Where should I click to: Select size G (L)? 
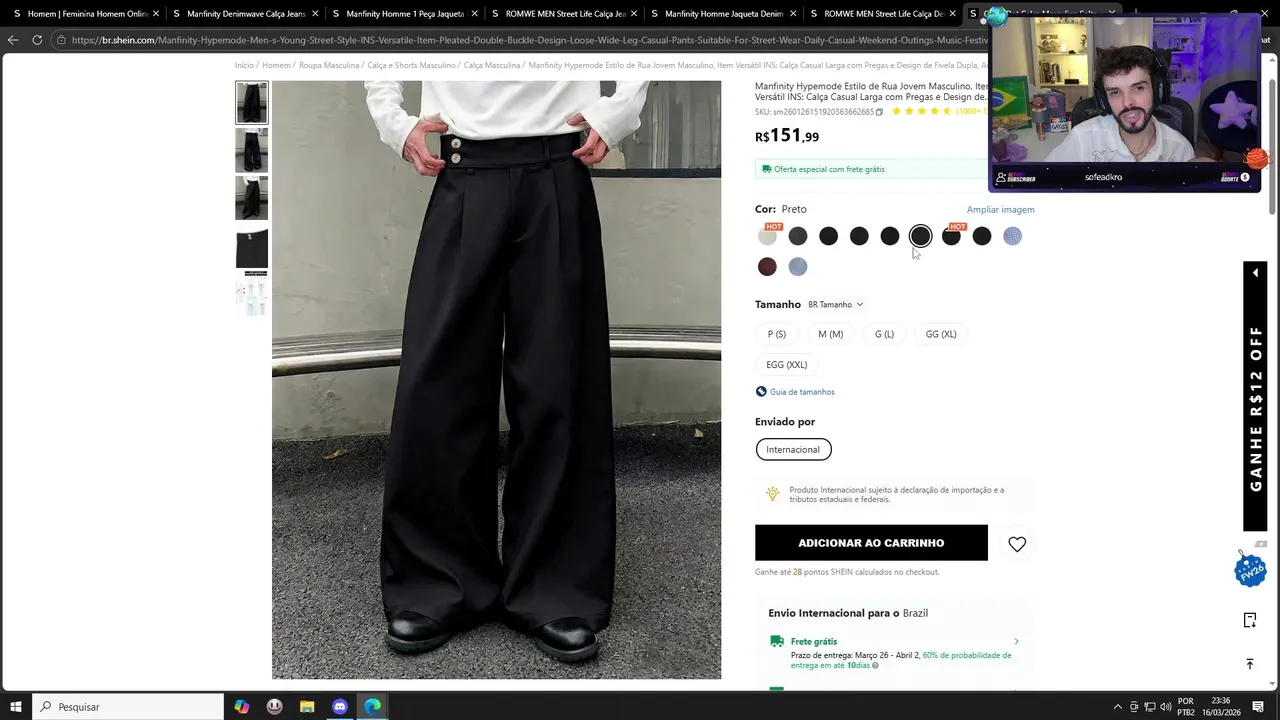pyautogui.click(x=884, y=334)
